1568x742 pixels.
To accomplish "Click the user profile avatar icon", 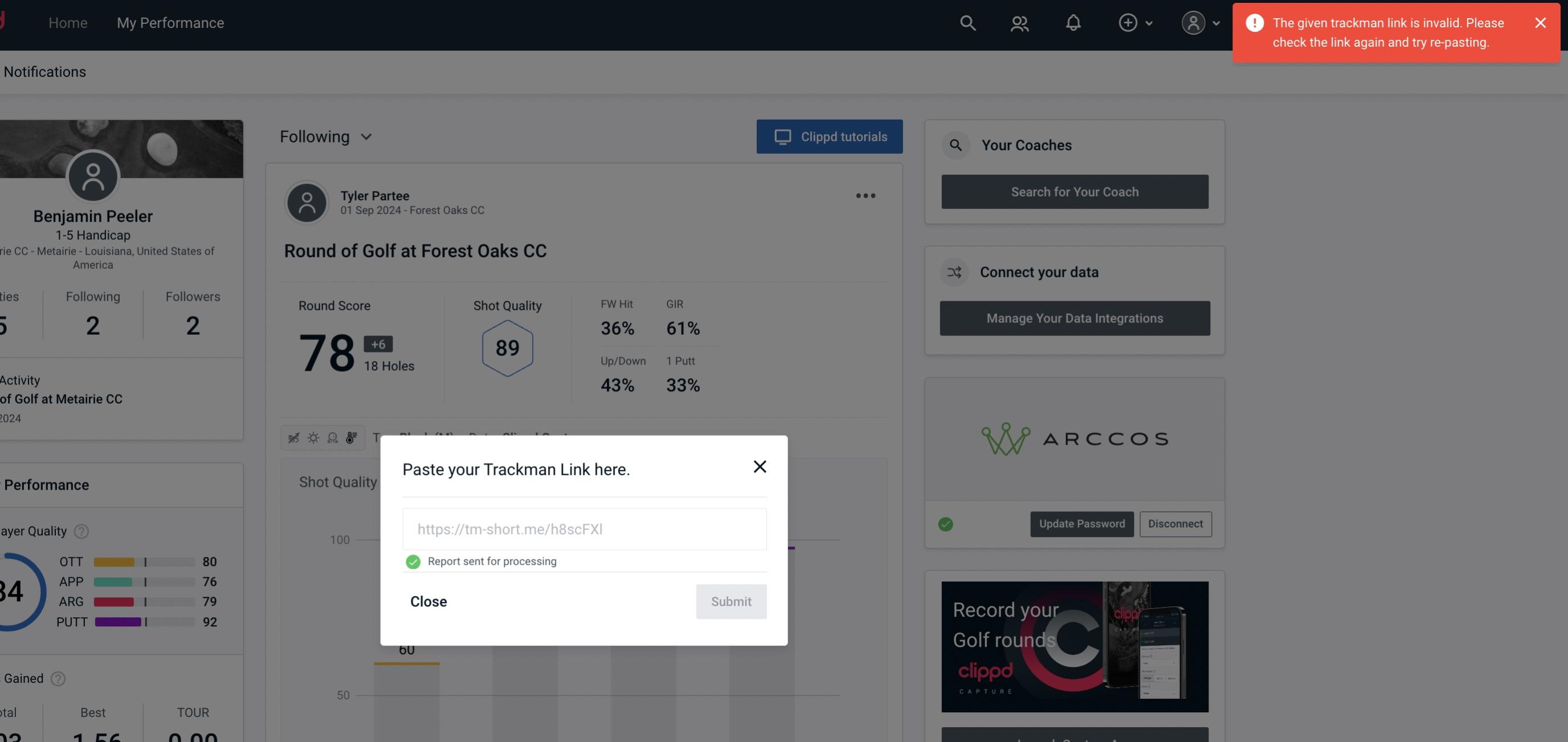I will 1193,22.
